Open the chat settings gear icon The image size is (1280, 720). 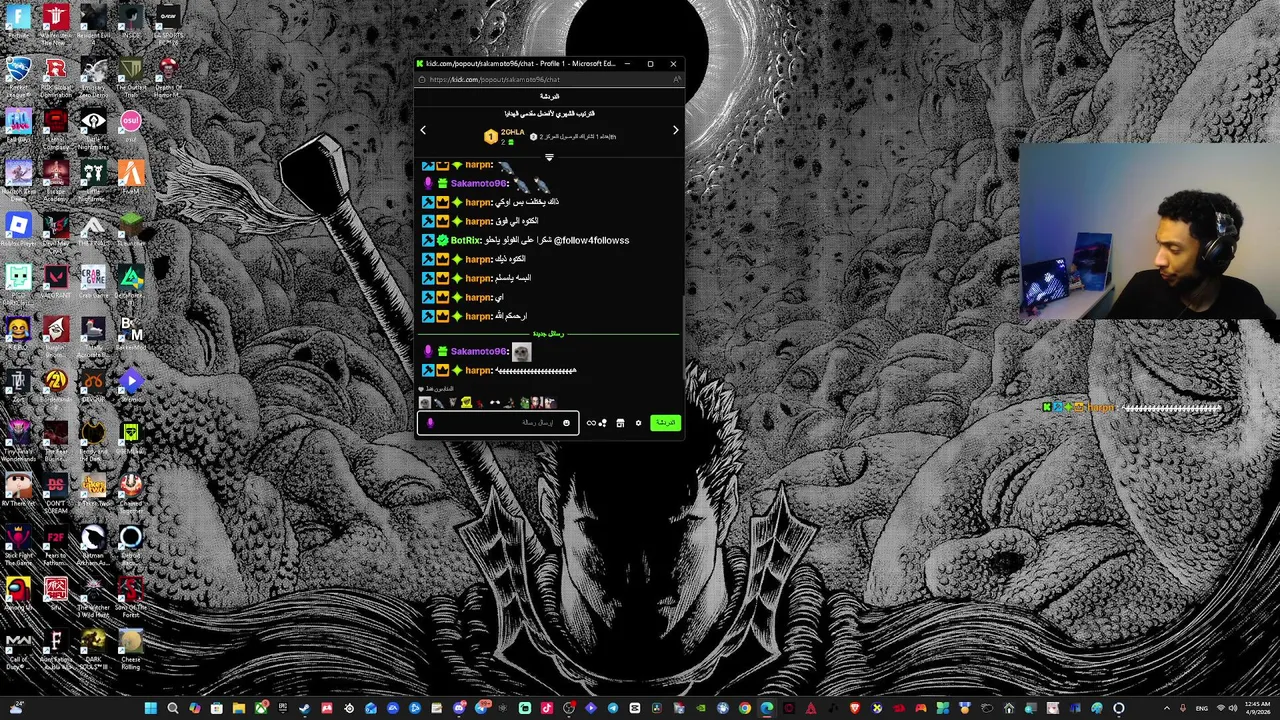[x=638, y=423]
